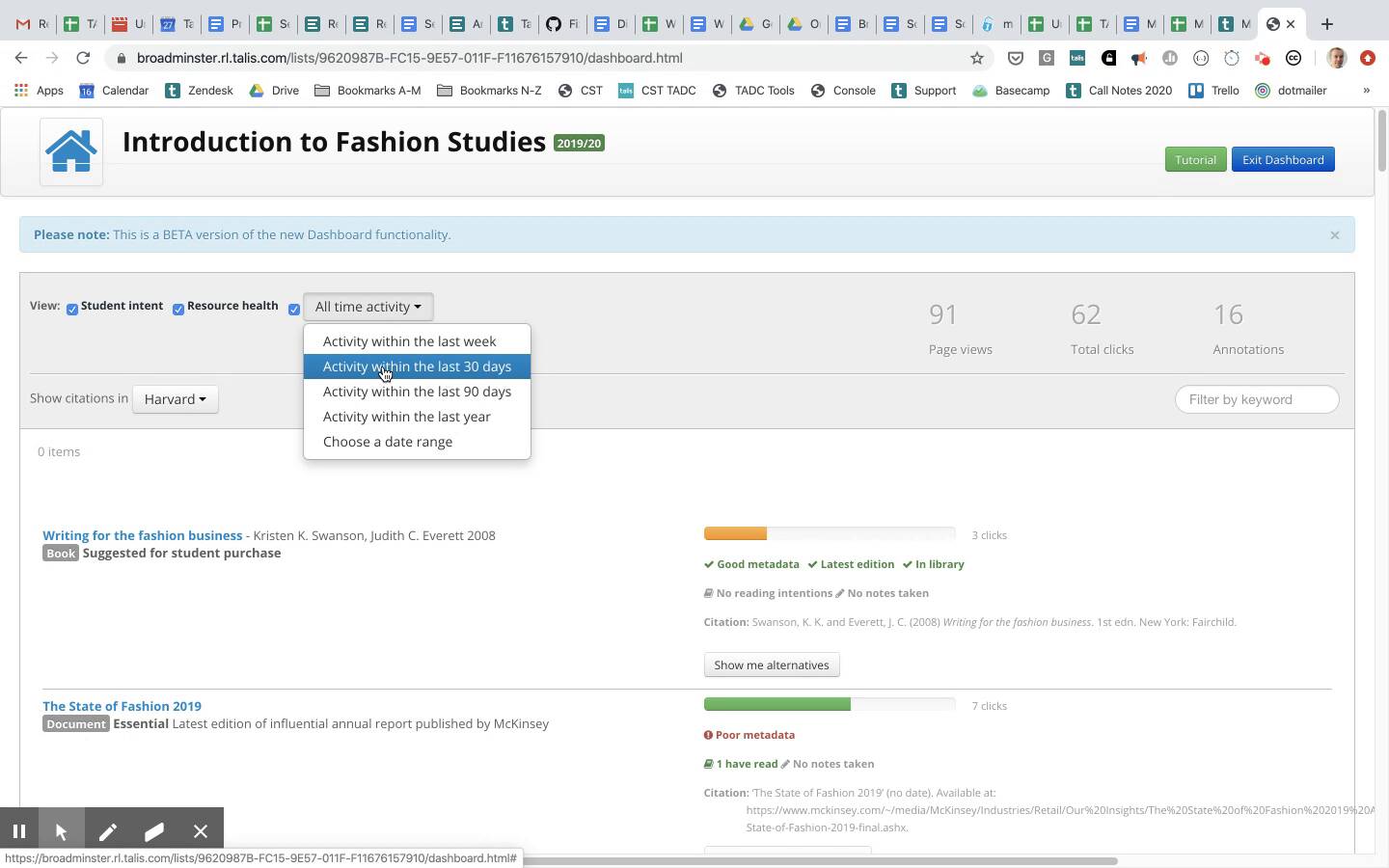Dismiss the BETA notice with X
Viewport: 1389px width, 868px height.
(1334, 235)
